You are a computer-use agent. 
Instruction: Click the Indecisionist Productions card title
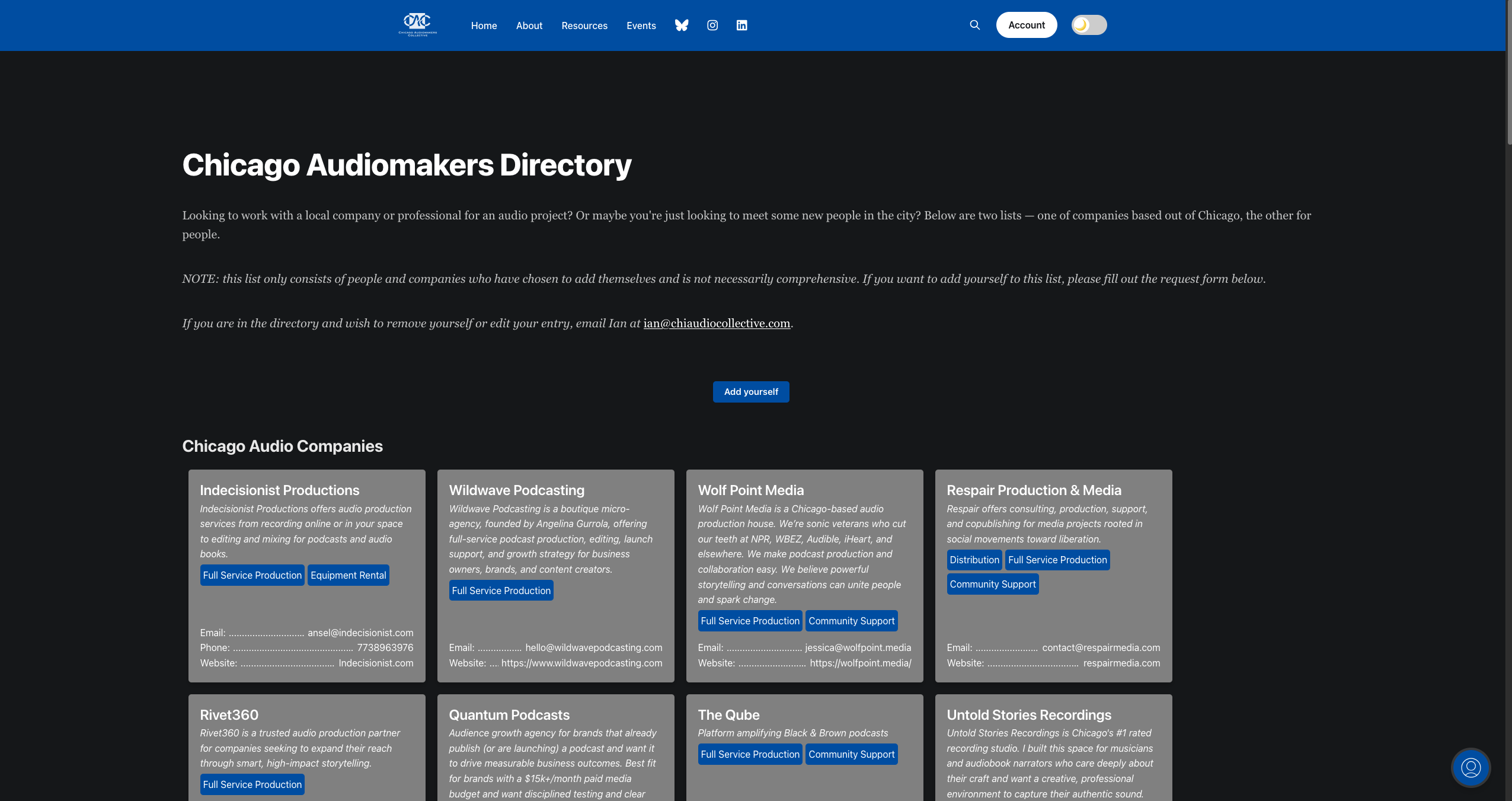[280, 490]
